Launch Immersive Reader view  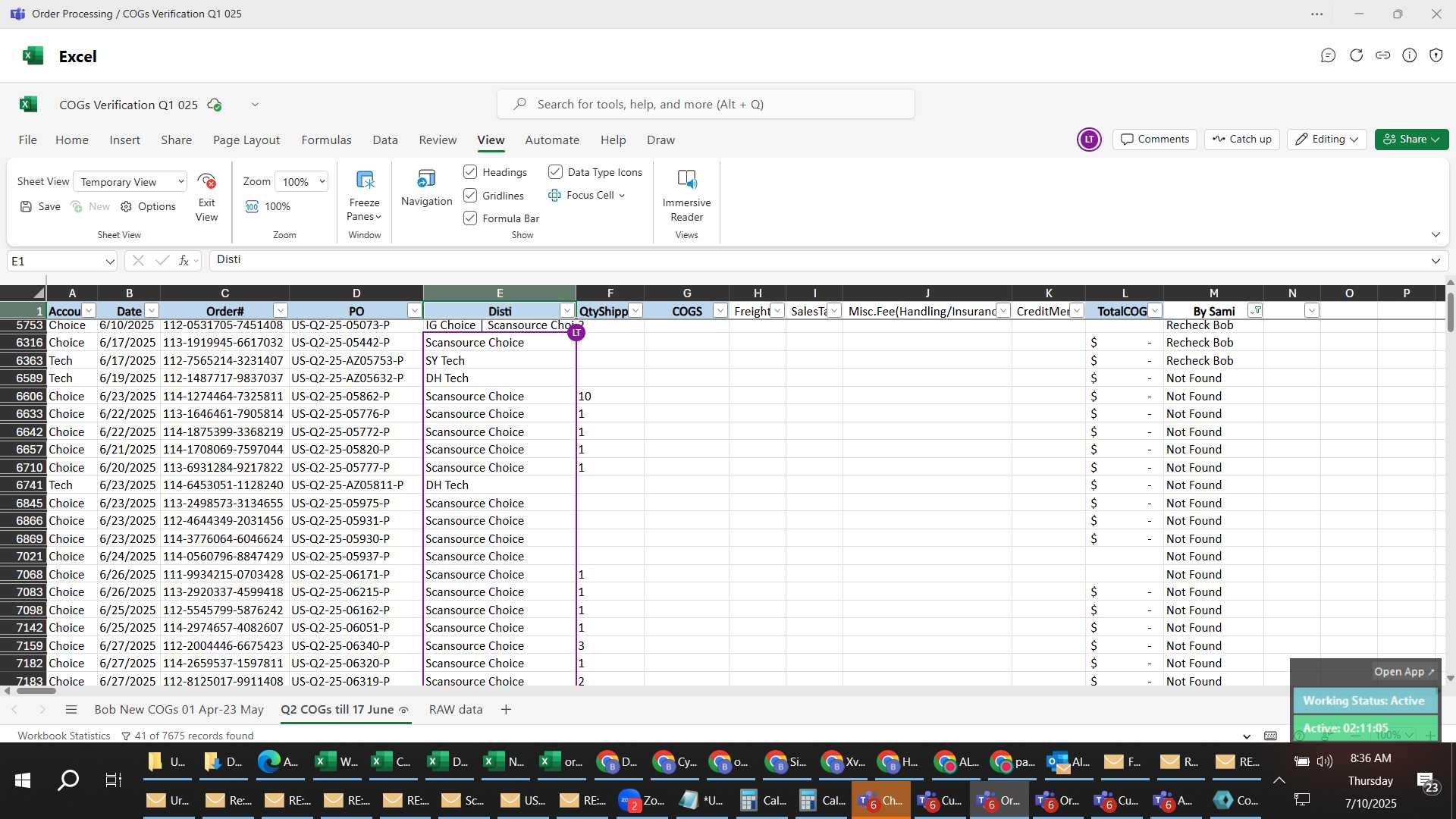click(x=686, y=180)
